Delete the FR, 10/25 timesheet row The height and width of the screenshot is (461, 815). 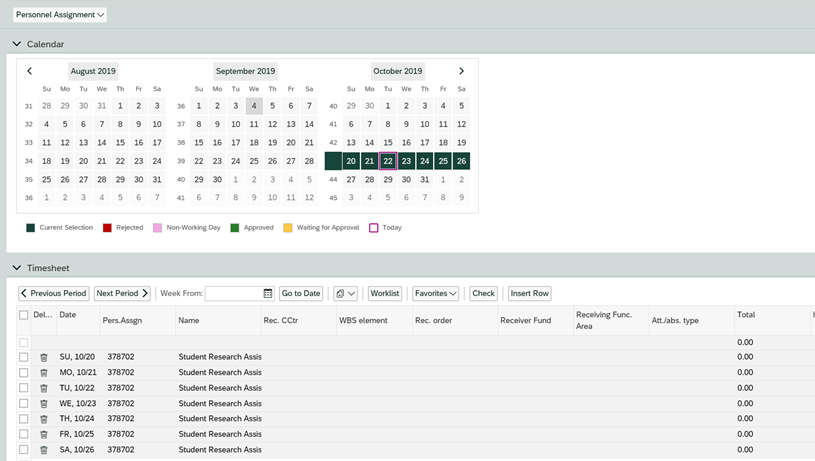[44, 435]
